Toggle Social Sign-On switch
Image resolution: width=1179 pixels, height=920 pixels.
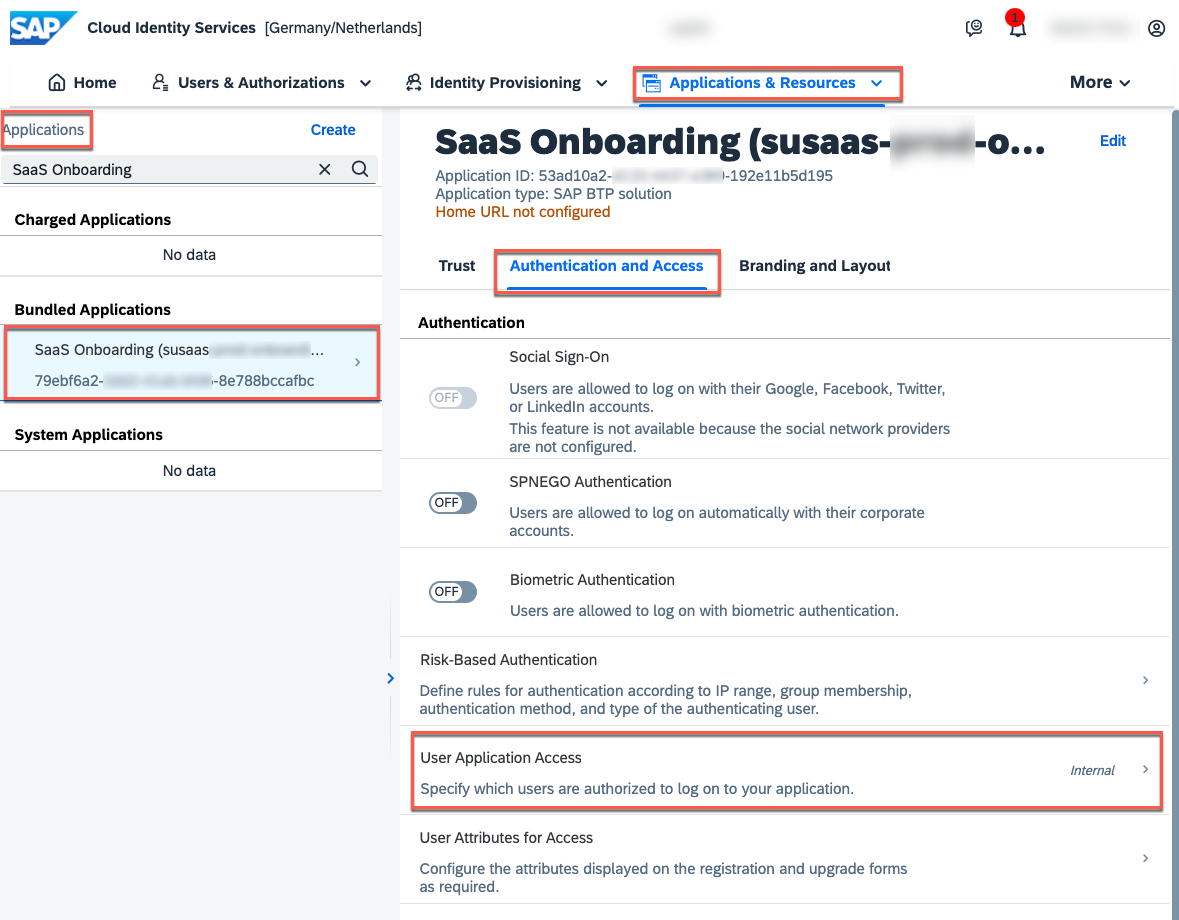(453, 398)
